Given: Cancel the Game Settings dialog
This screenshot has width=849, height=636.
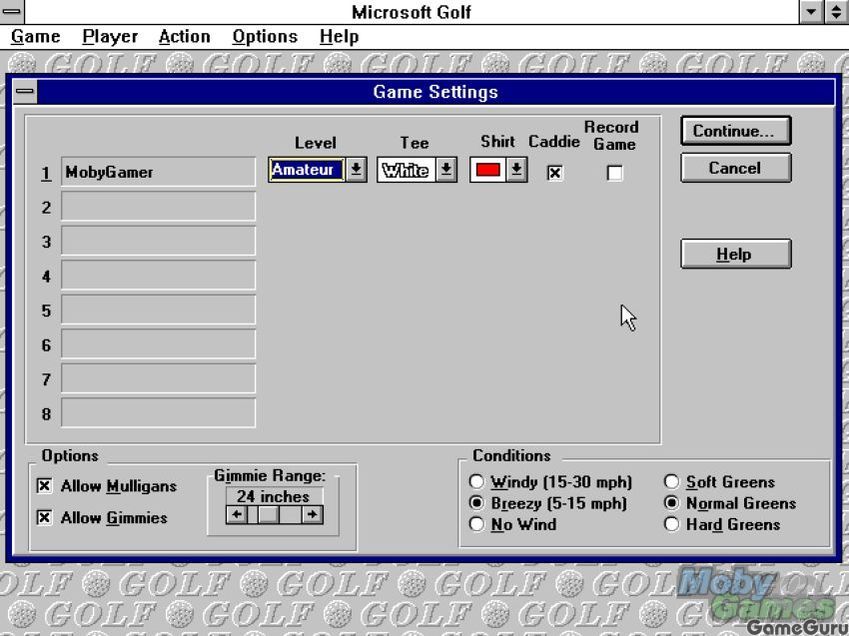Looking at the screenshot, I should click(735, 168).
